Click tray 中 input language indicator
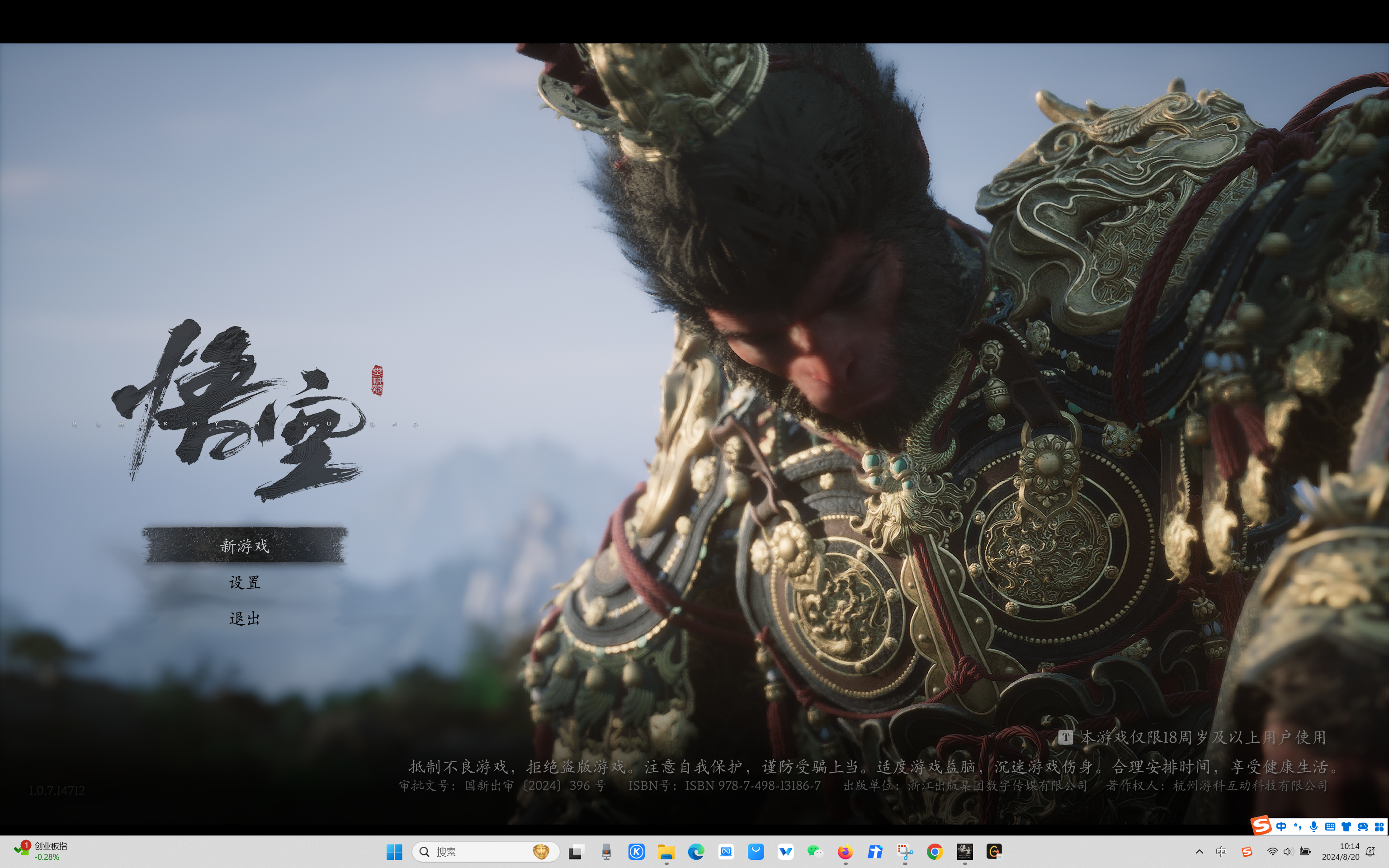The height and width of the screenshot is (868, 1389). (x=1221, y=852)
